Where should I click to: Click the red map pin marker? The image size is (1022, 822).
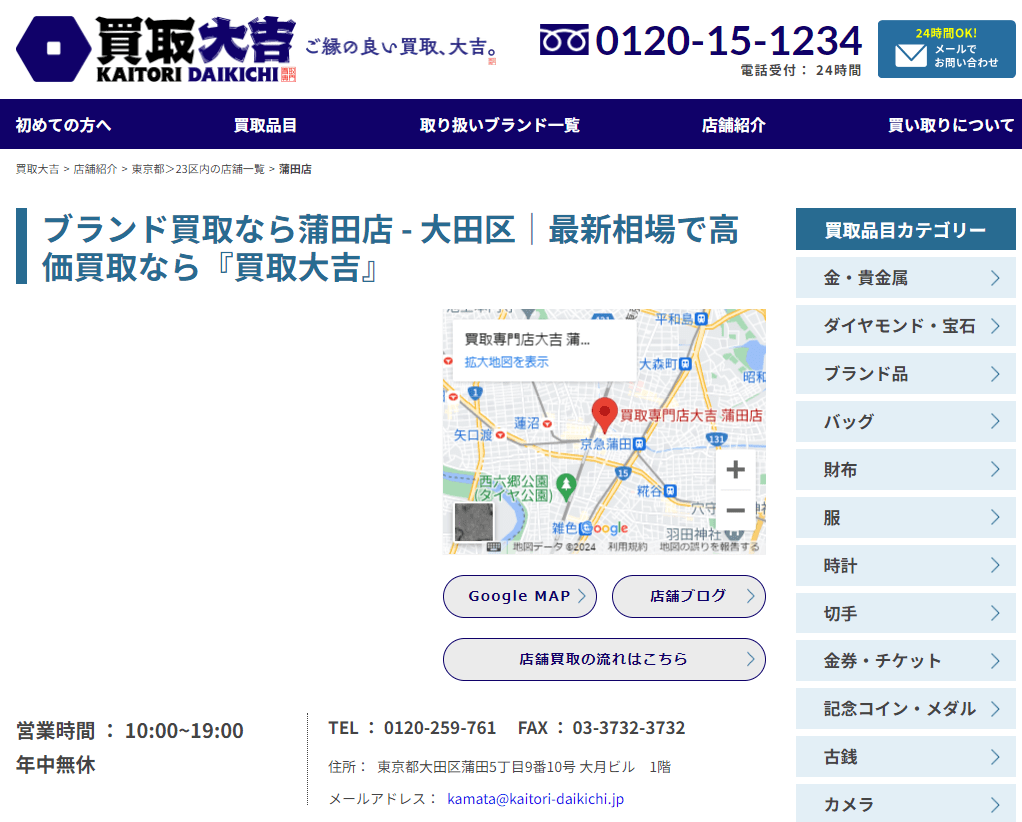coord(604,412)
